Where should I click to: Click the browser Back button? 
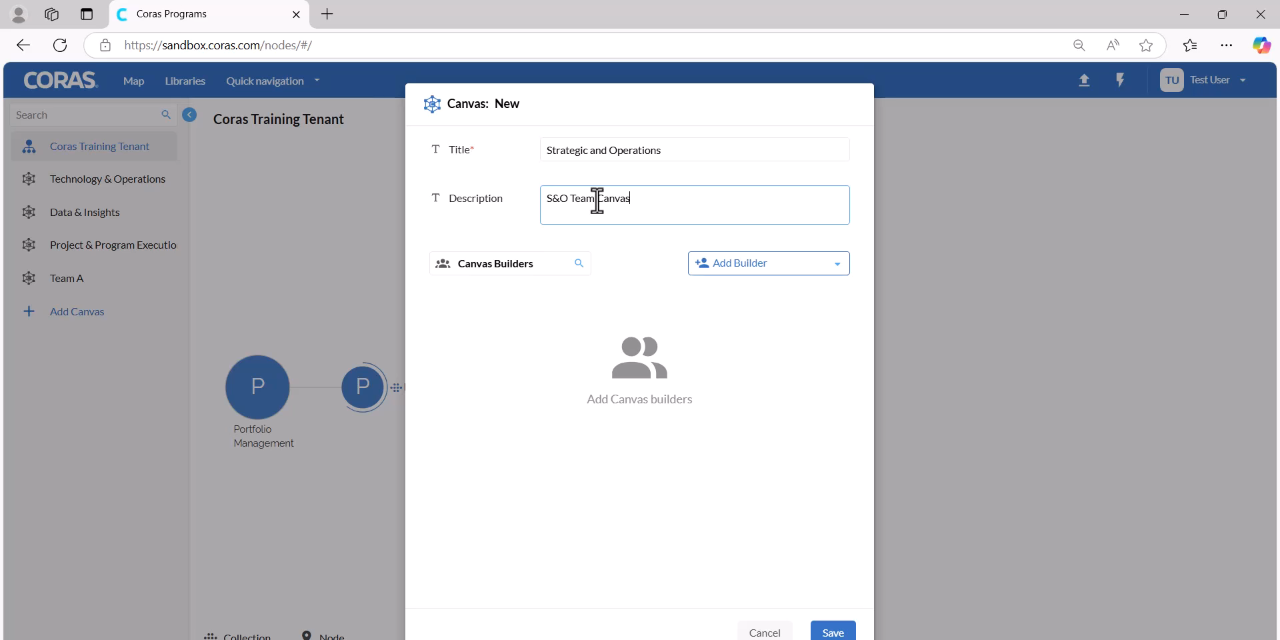pos(23,45)
